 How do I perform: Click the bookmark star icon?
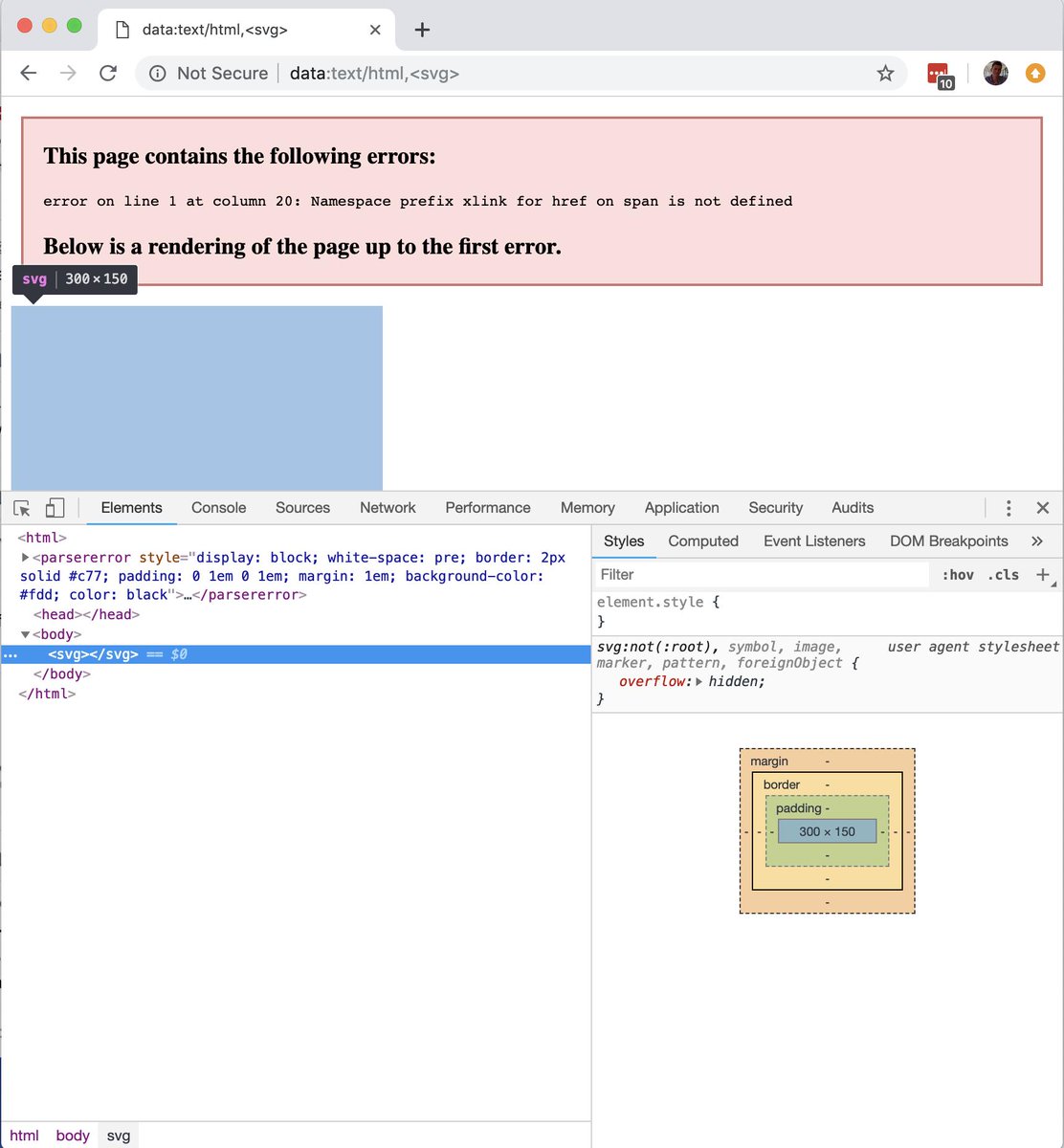(885, 73)
